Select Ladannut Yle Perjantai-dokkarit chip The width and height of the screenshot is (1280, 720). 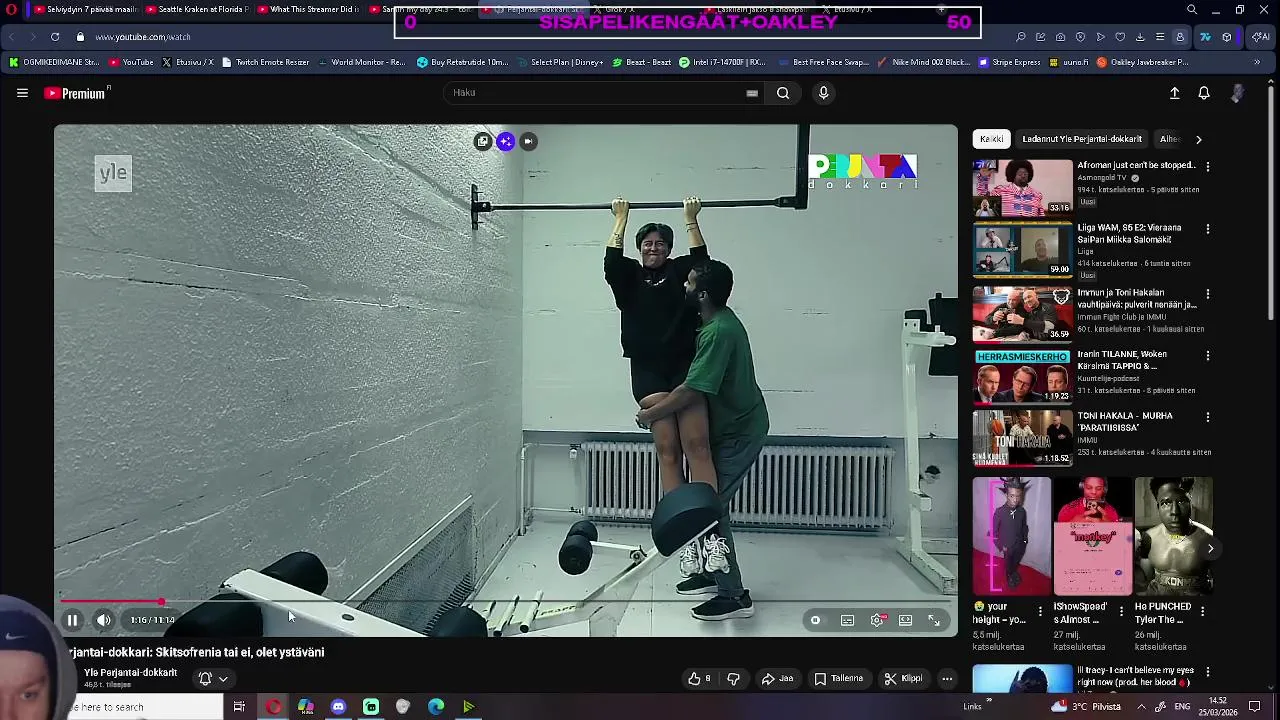pos(1082,139)
